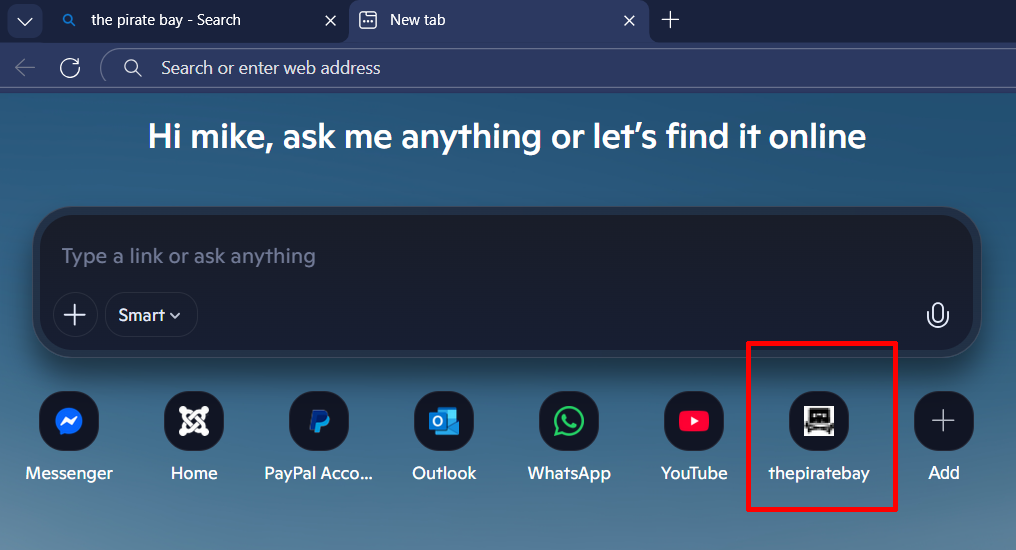Click the Back navigation arrow

(25, 68)
